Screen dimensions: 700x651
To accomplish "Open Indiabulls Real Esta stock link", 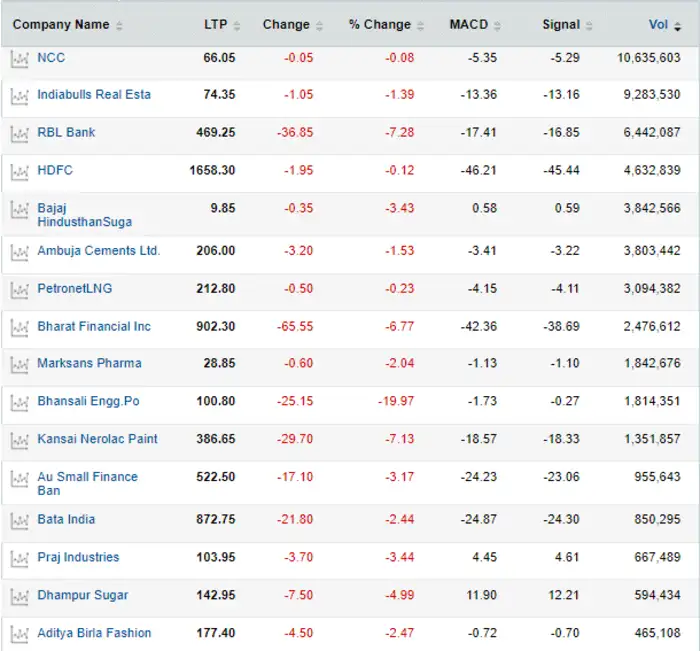I will click(94, 95).
